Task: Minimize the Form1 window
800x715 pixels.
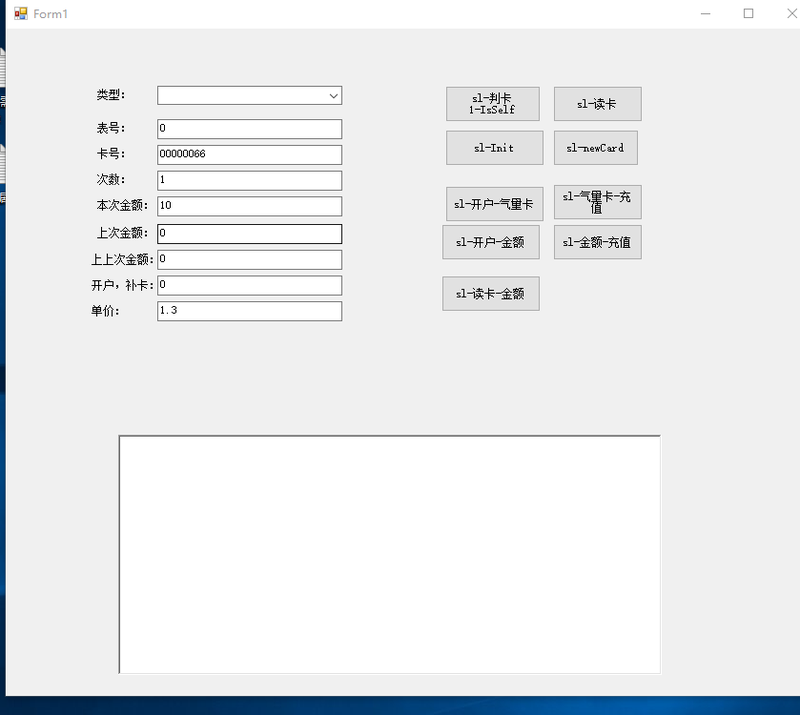Action: click(x=706, y=14)
